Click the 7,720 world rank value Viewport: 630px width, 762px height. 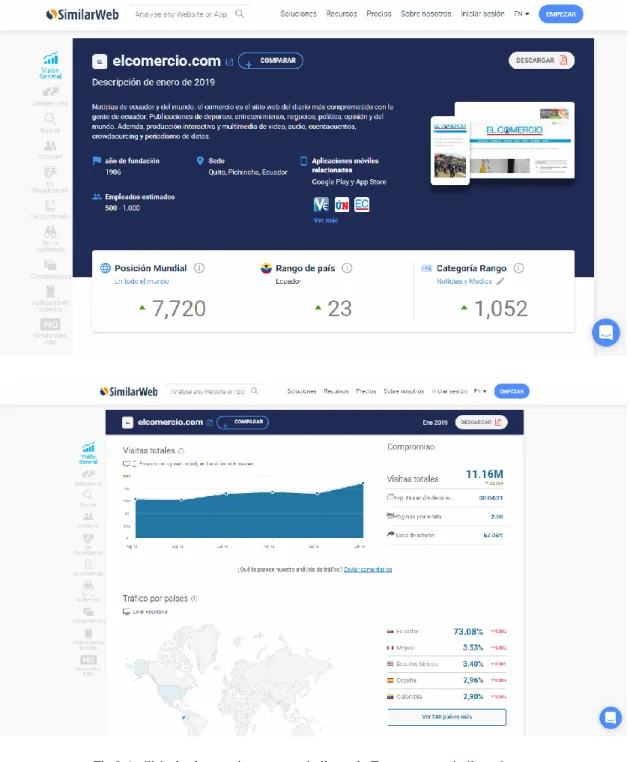tap(178, 309)
